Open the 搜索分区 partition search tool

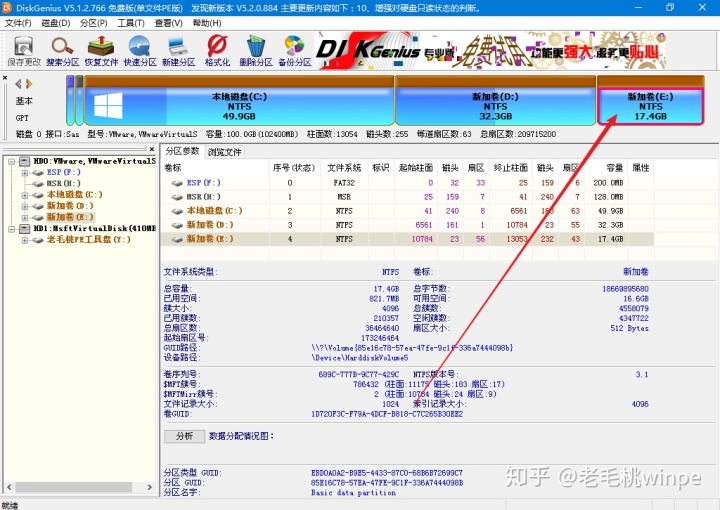click(62, 51)
